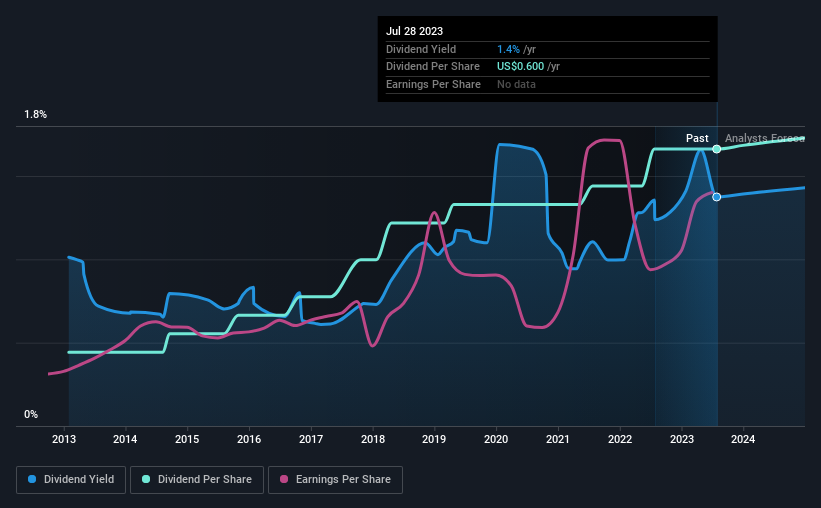
Task: Click the 2020 x-axis label
Action: 496,439
